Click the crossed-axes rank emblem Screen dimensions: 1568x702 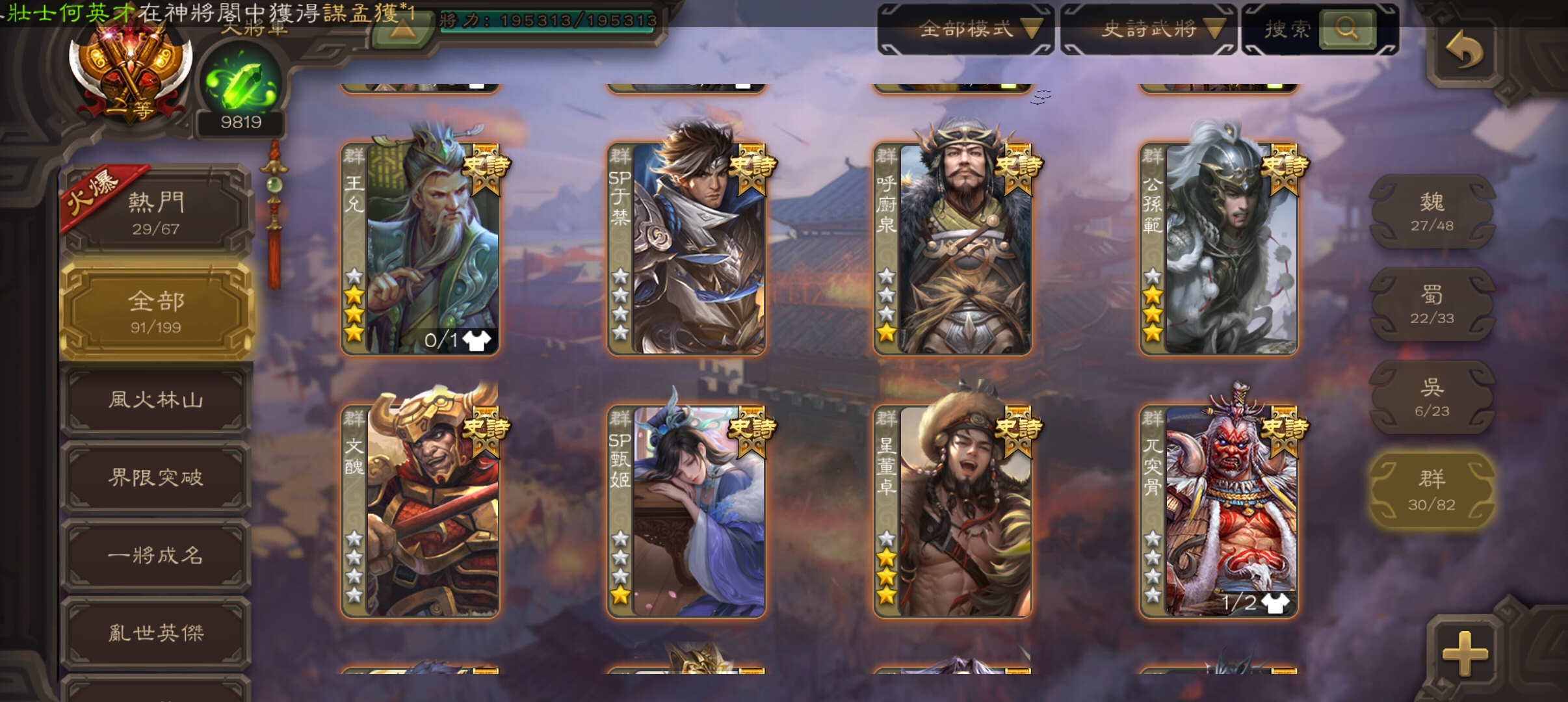[131, 71]
